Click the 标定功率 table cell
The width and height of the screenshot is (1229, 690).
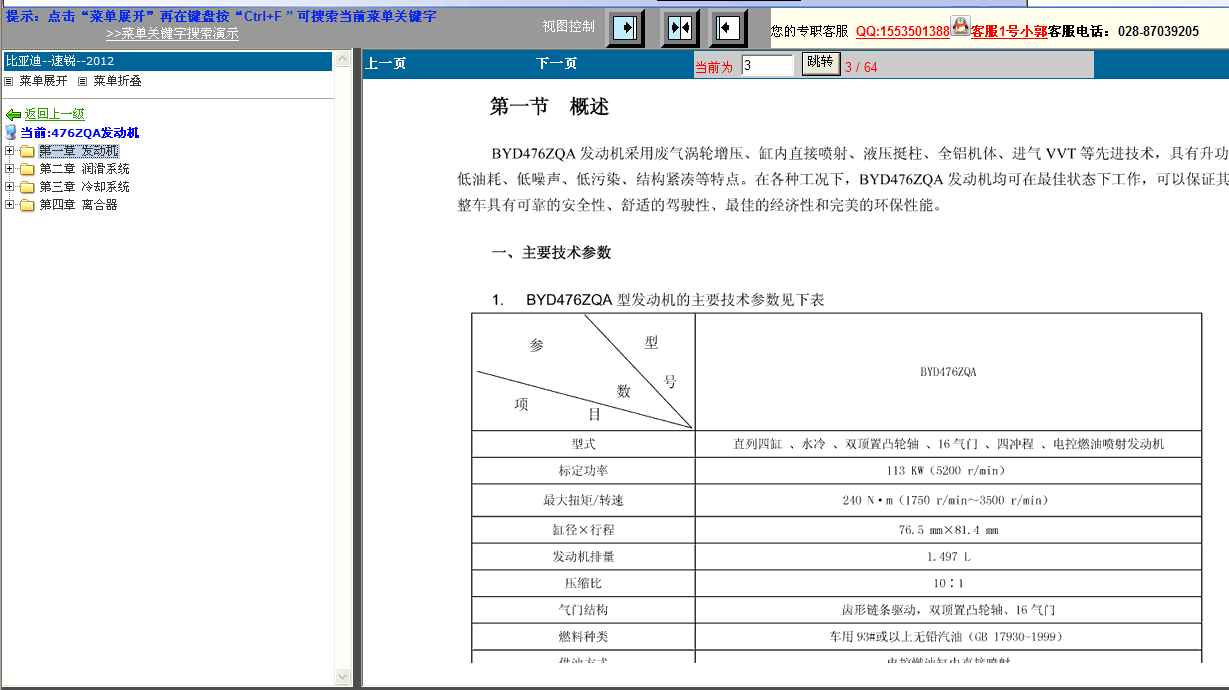[583, 471]
